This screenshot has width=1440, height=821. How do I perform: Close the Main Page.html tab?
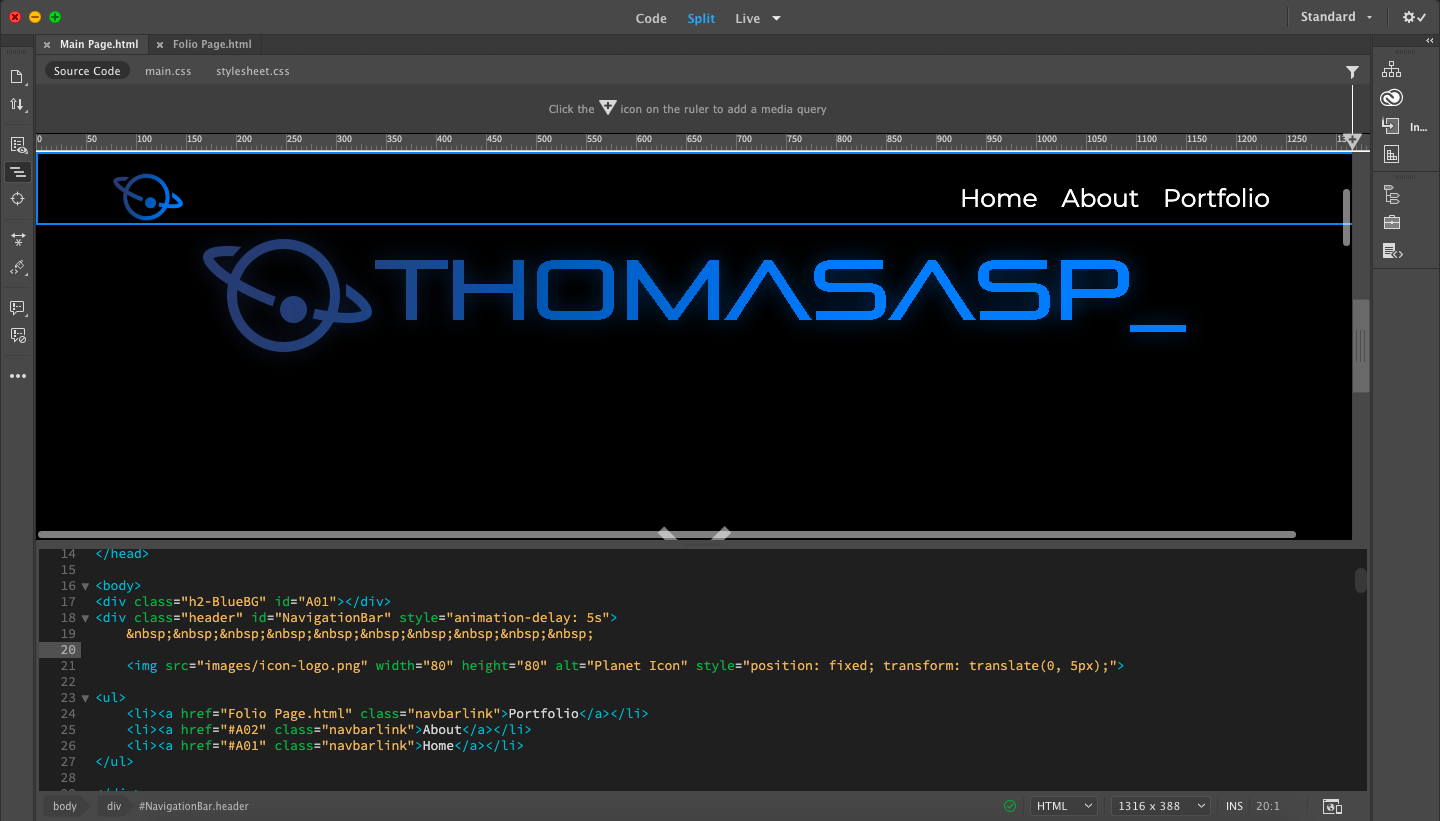[47, 45]
